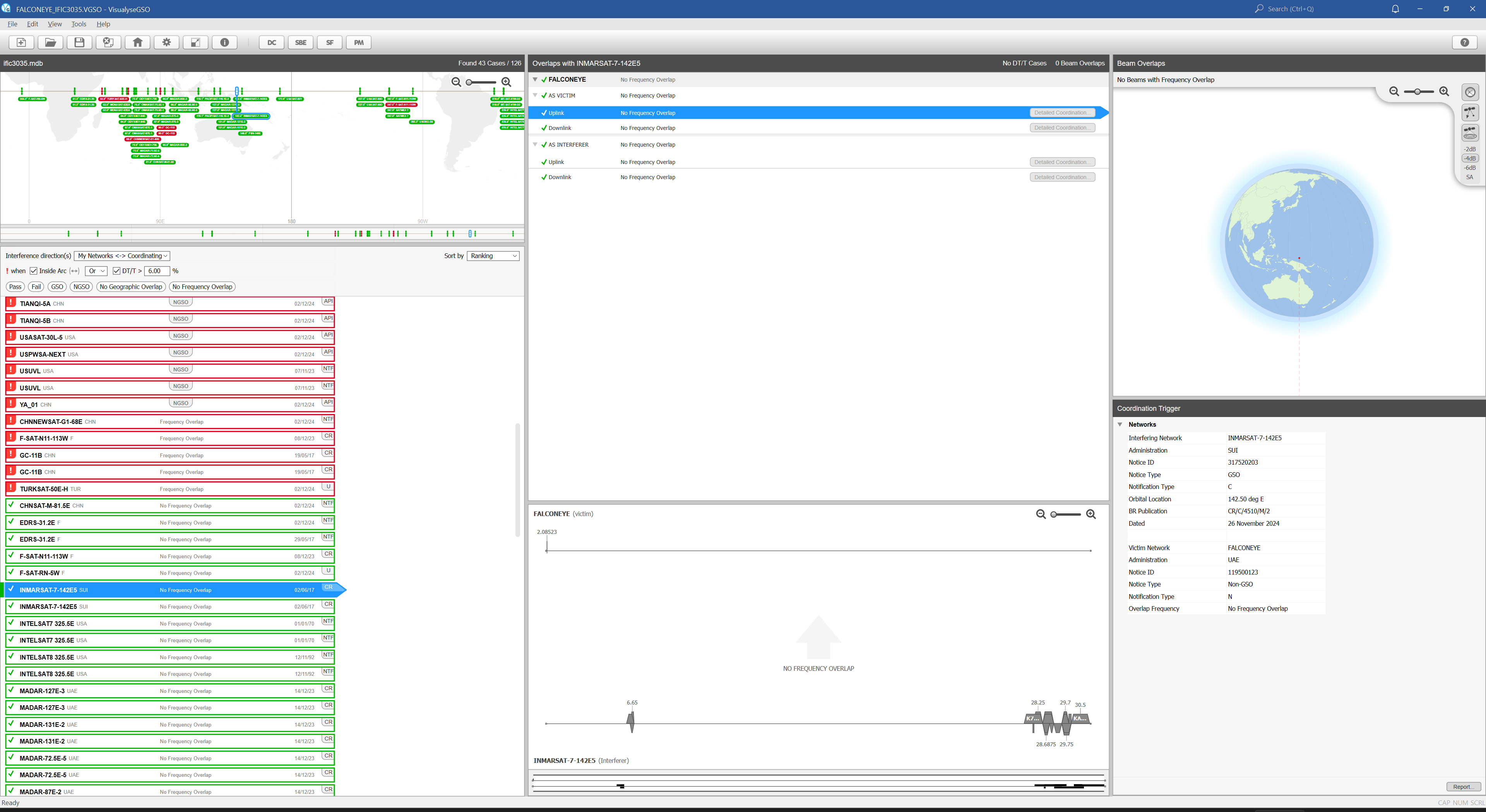Open the Interference direction dropdown
The width and height of the screenshot is (1486, 812).
click(x=122, y=256)
